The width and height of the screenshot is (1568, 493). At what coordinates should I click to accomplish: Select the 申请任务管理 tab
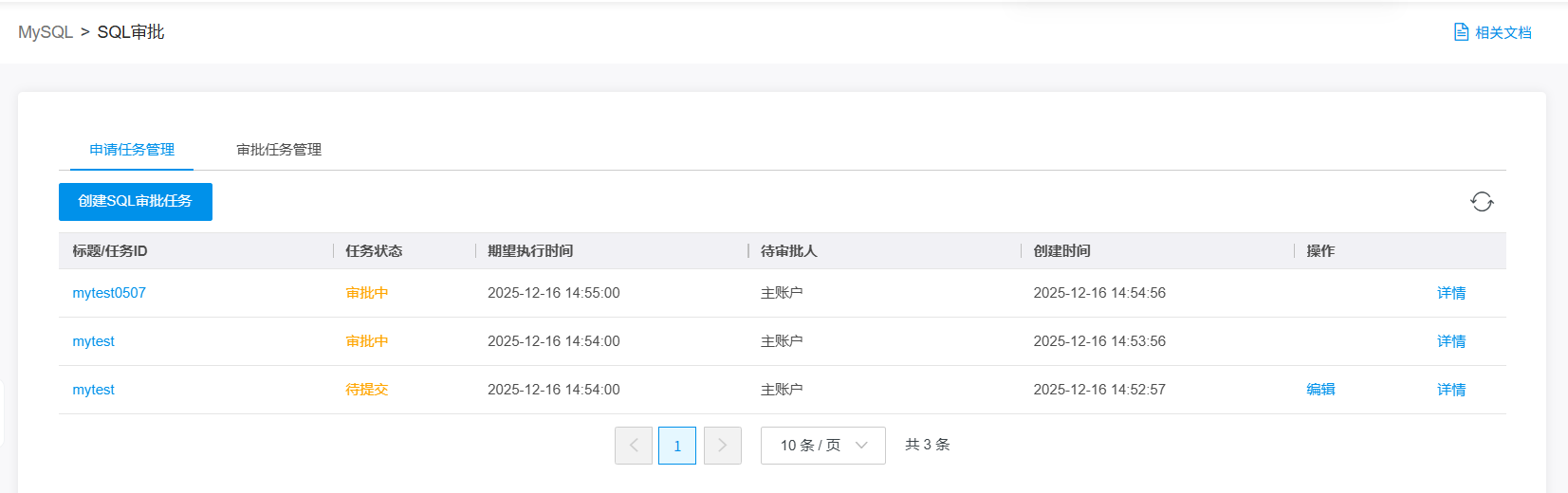point(132,150)
